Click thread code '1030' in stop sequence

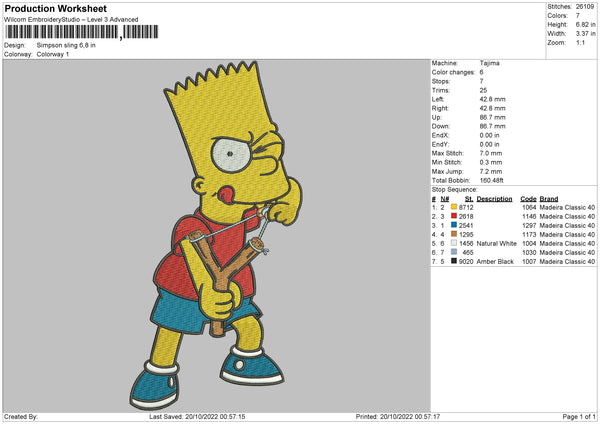[x=529, y=253]
